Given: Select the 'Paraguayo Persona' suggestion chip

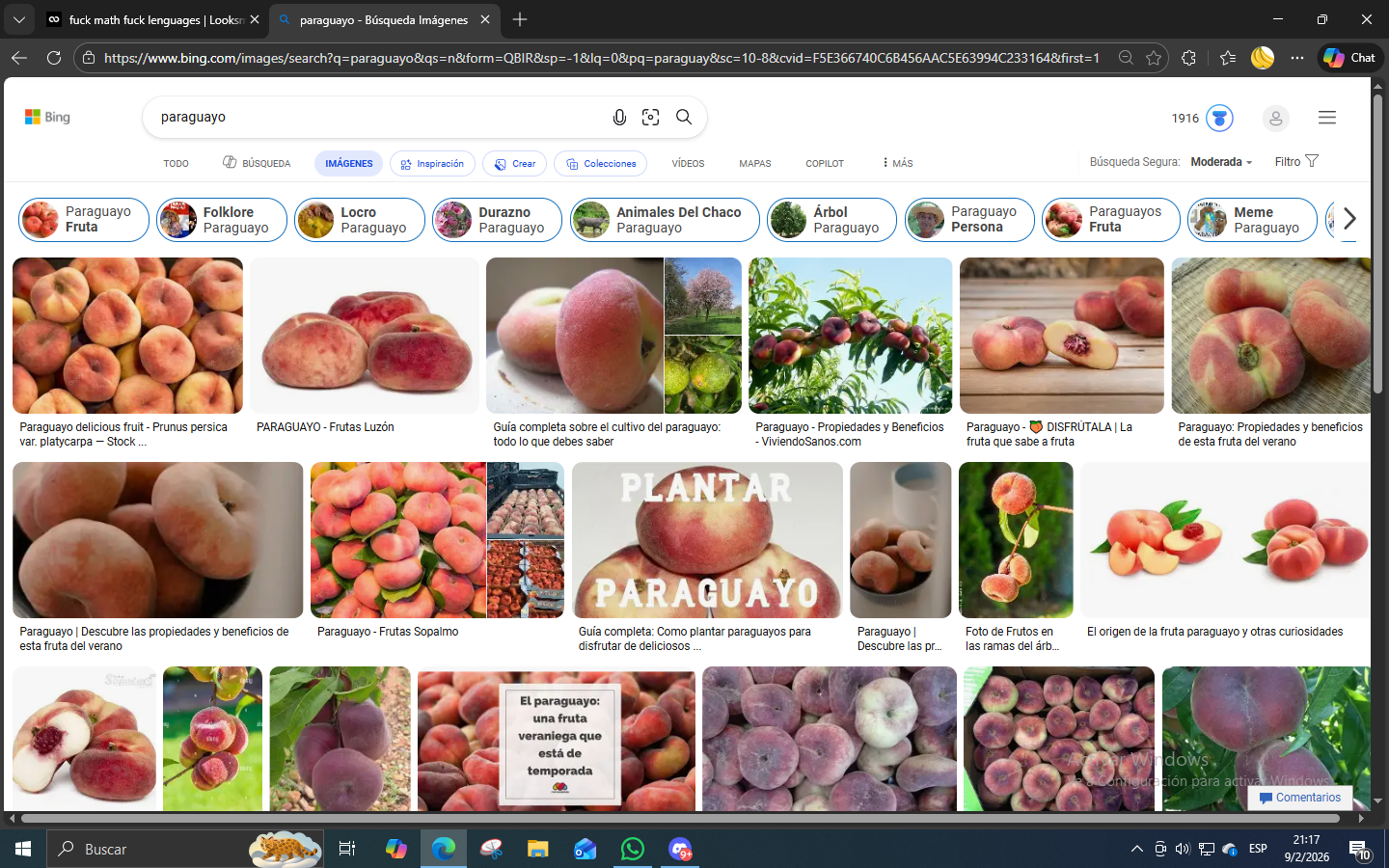Looking at the screenshot, I should click(x=969, y=220).
